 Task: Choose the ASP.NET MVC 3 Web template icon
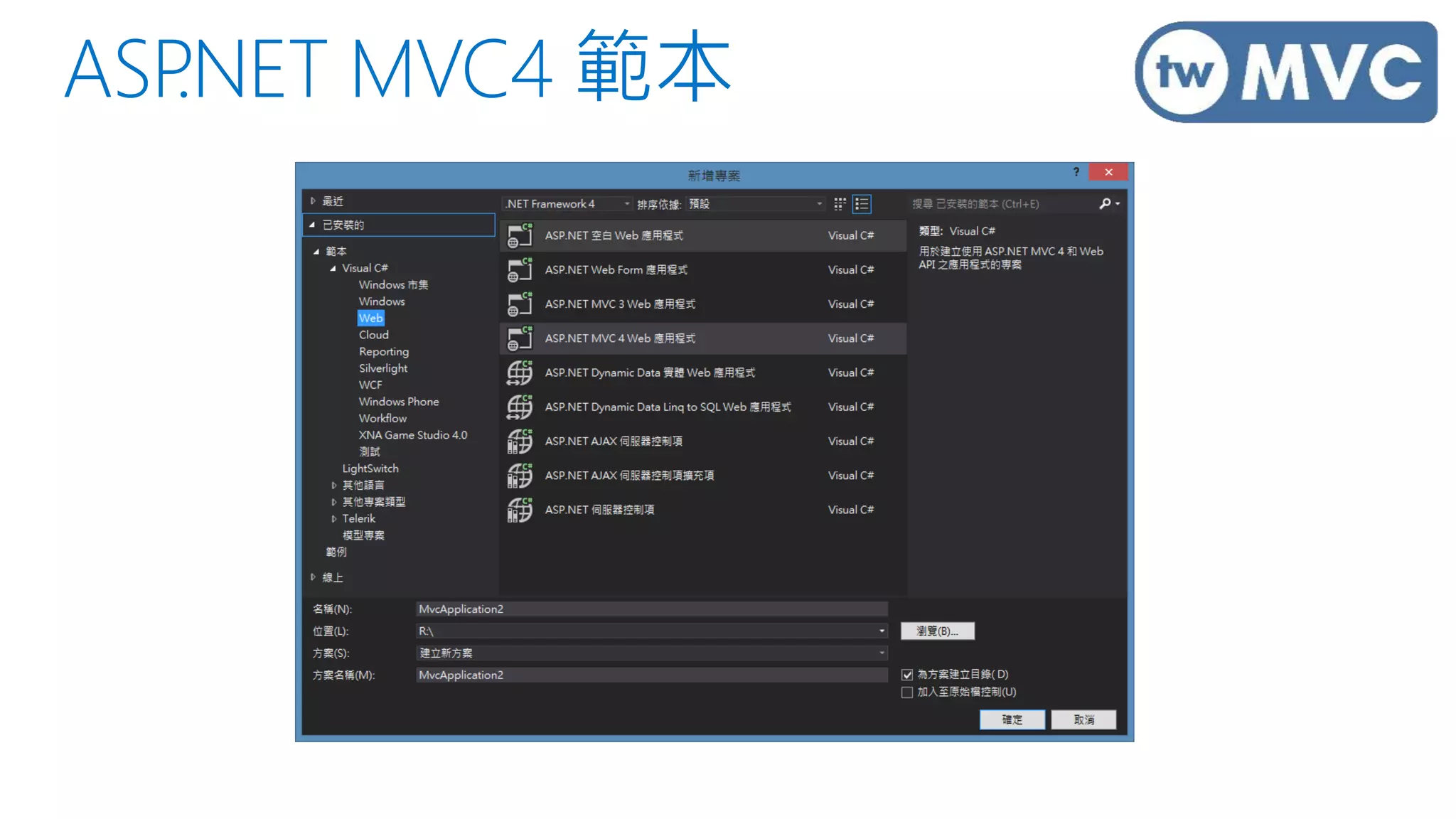click(520, 304)
